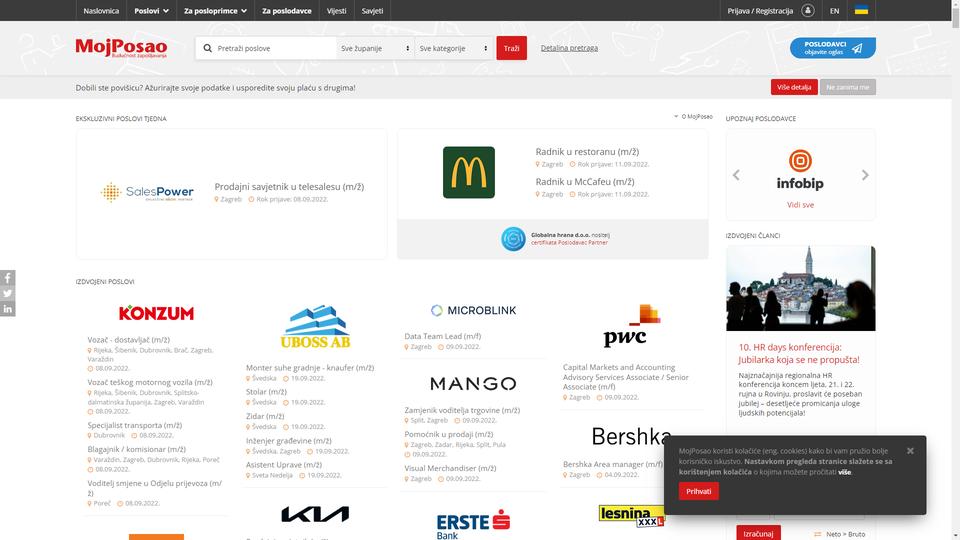Open the Erste Bank logo
The height and width of the screenshot is (540, 960).
tap(473, 523)
